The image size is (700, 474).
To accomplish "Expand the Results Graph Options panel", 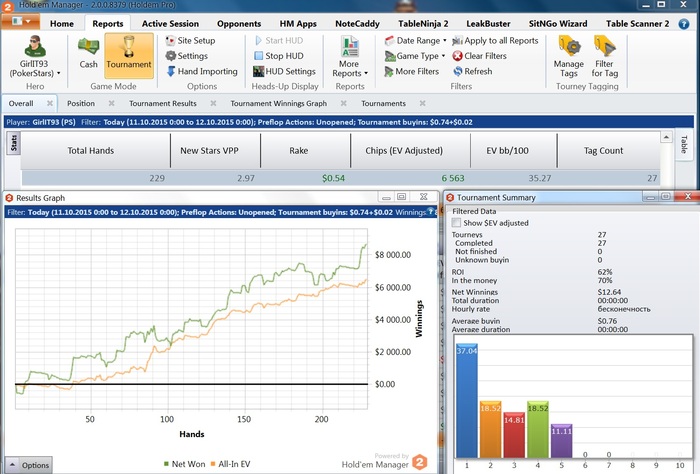I will point(29,465).
